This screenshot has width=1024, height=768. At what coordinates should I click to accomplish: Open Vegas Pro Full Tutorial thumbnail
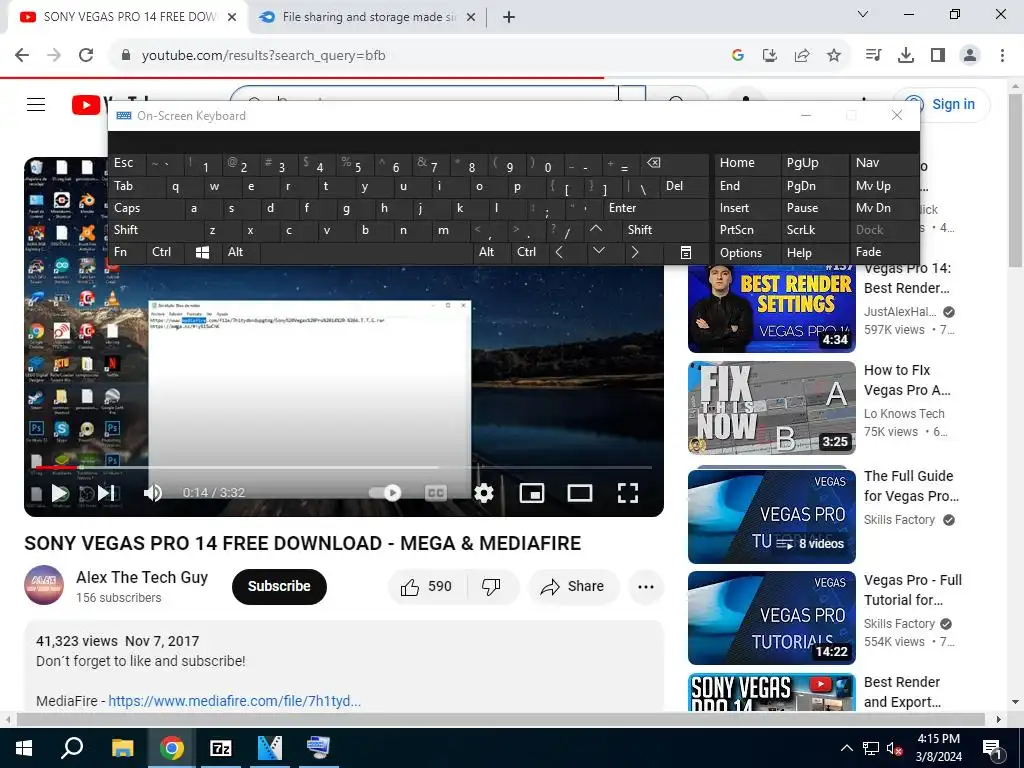[772, 618]
